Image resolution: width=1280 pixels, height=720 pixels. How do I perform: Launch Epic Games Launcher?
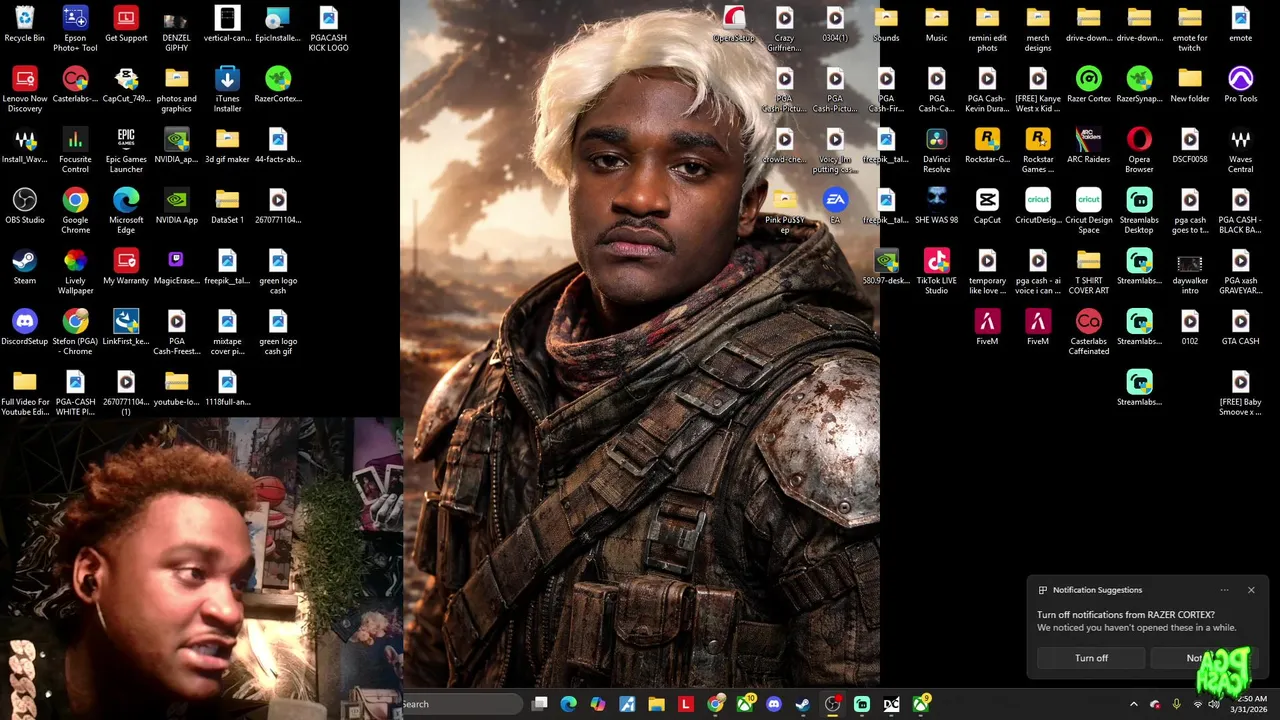pos(126,151)
